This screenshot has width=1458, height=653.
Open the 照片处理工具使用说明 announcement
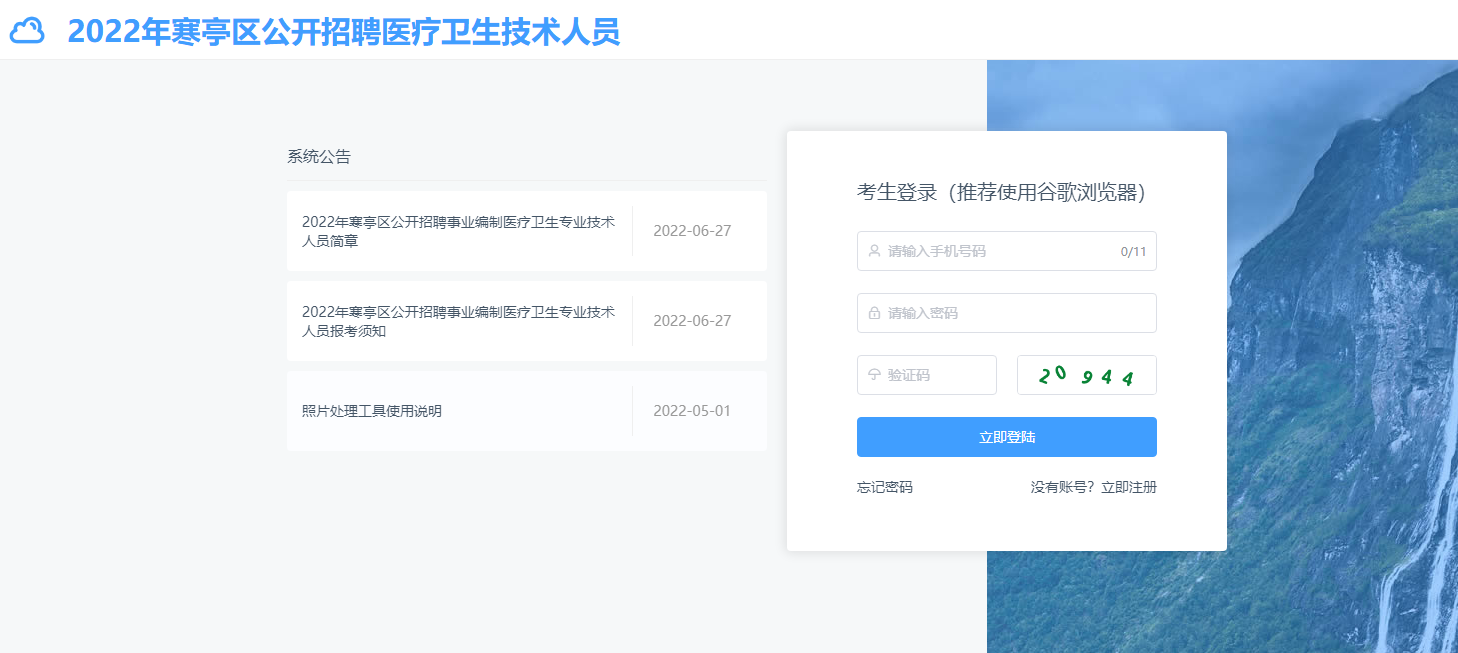[371, 410]
